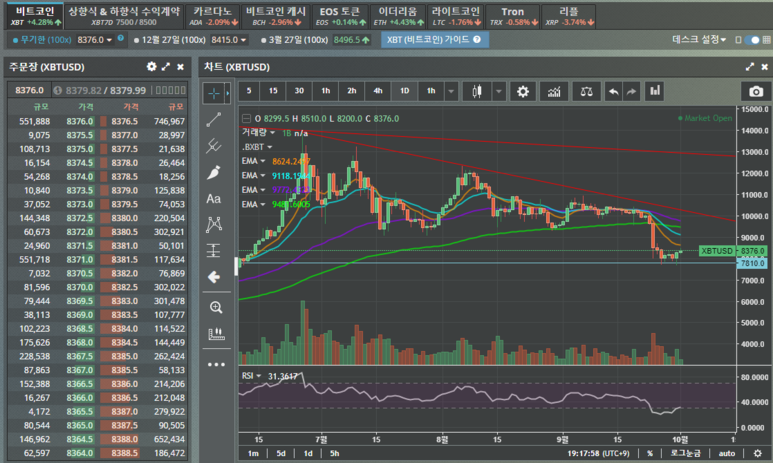773x463 pixels.
Task: Open perpetual 8376.0 contract dropdown
Action: click(95, 40)
